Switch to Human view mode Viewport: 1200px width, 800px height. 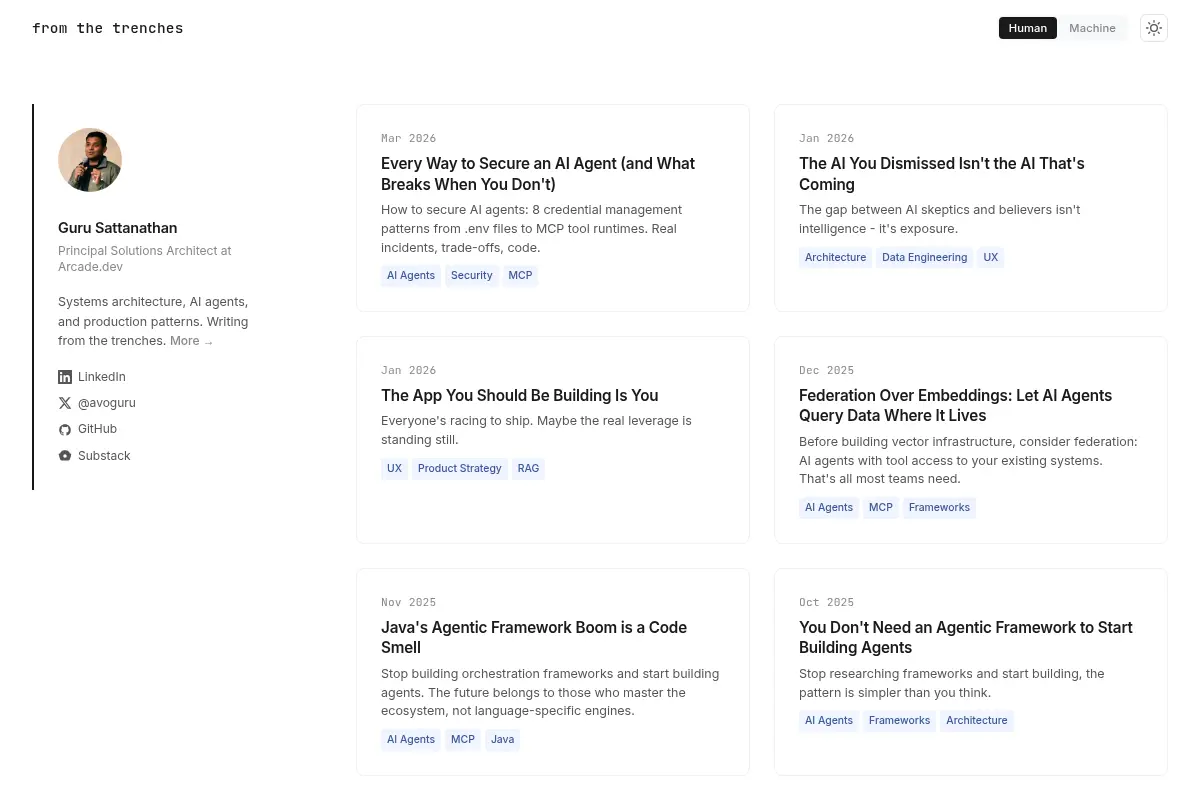tap(1028, 28)
